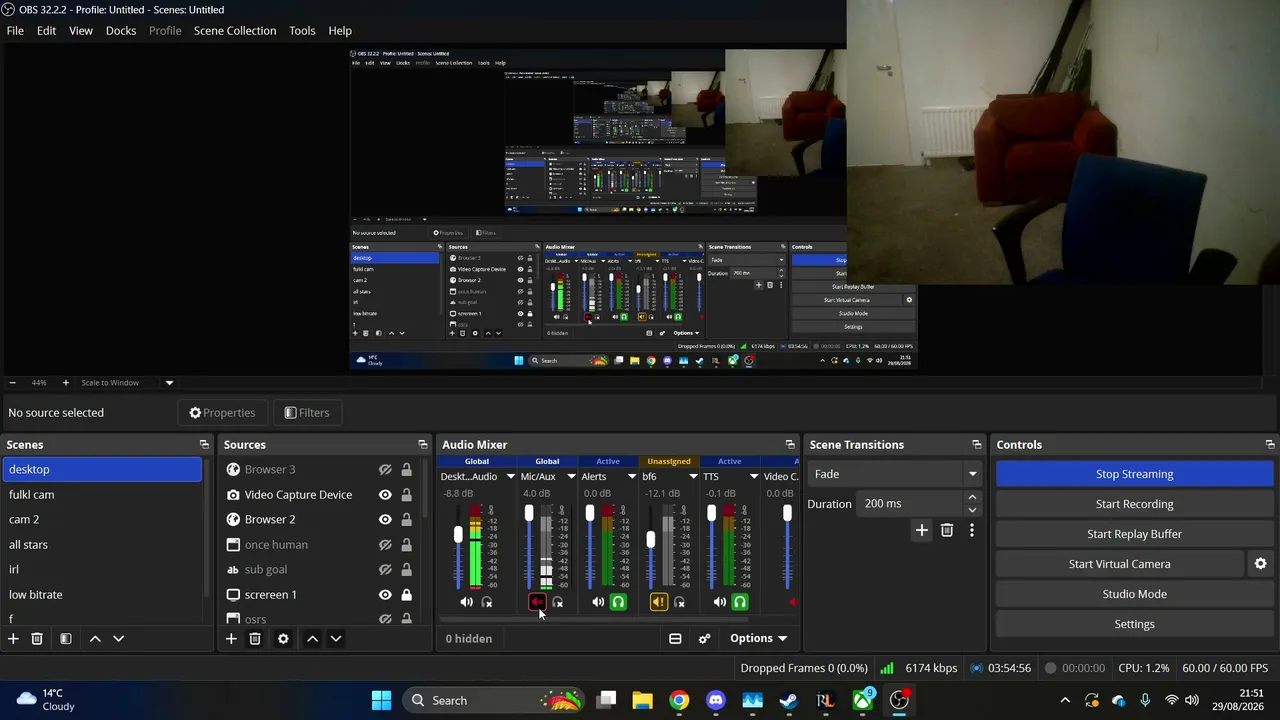
Task: Show the once human source
Action: 385,544
